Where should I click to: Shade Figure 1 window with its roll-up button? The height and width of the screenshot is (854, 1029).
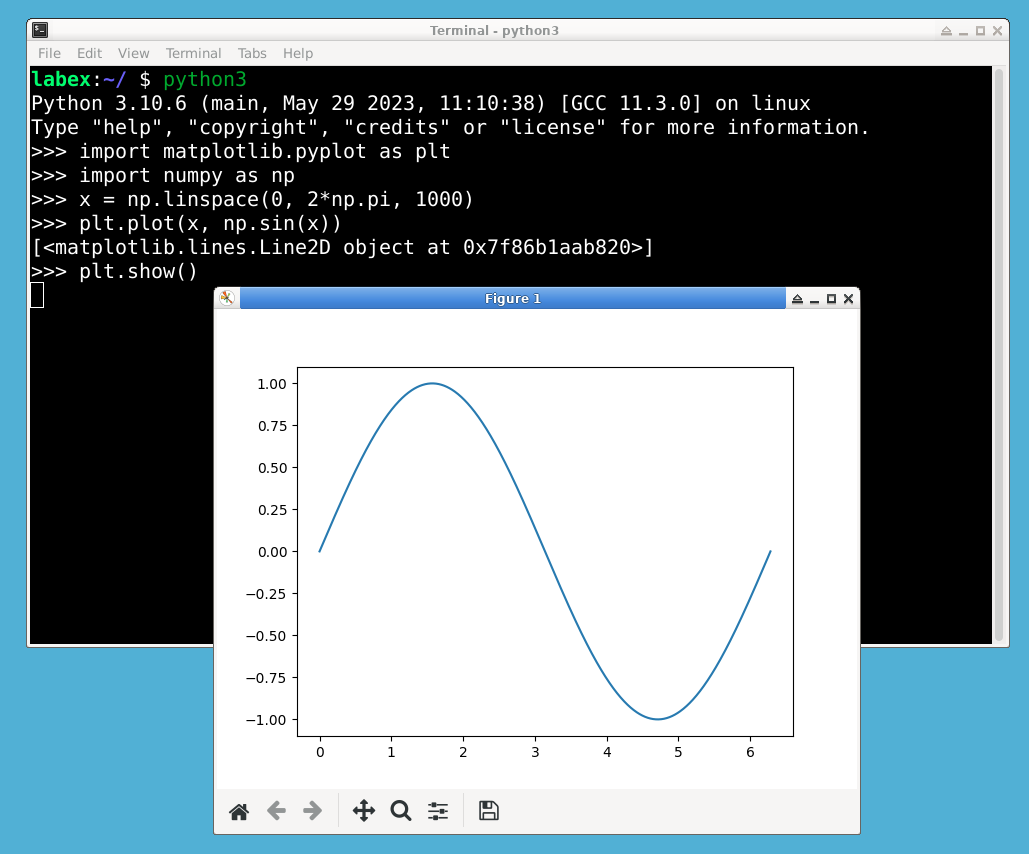click(797, 298)
